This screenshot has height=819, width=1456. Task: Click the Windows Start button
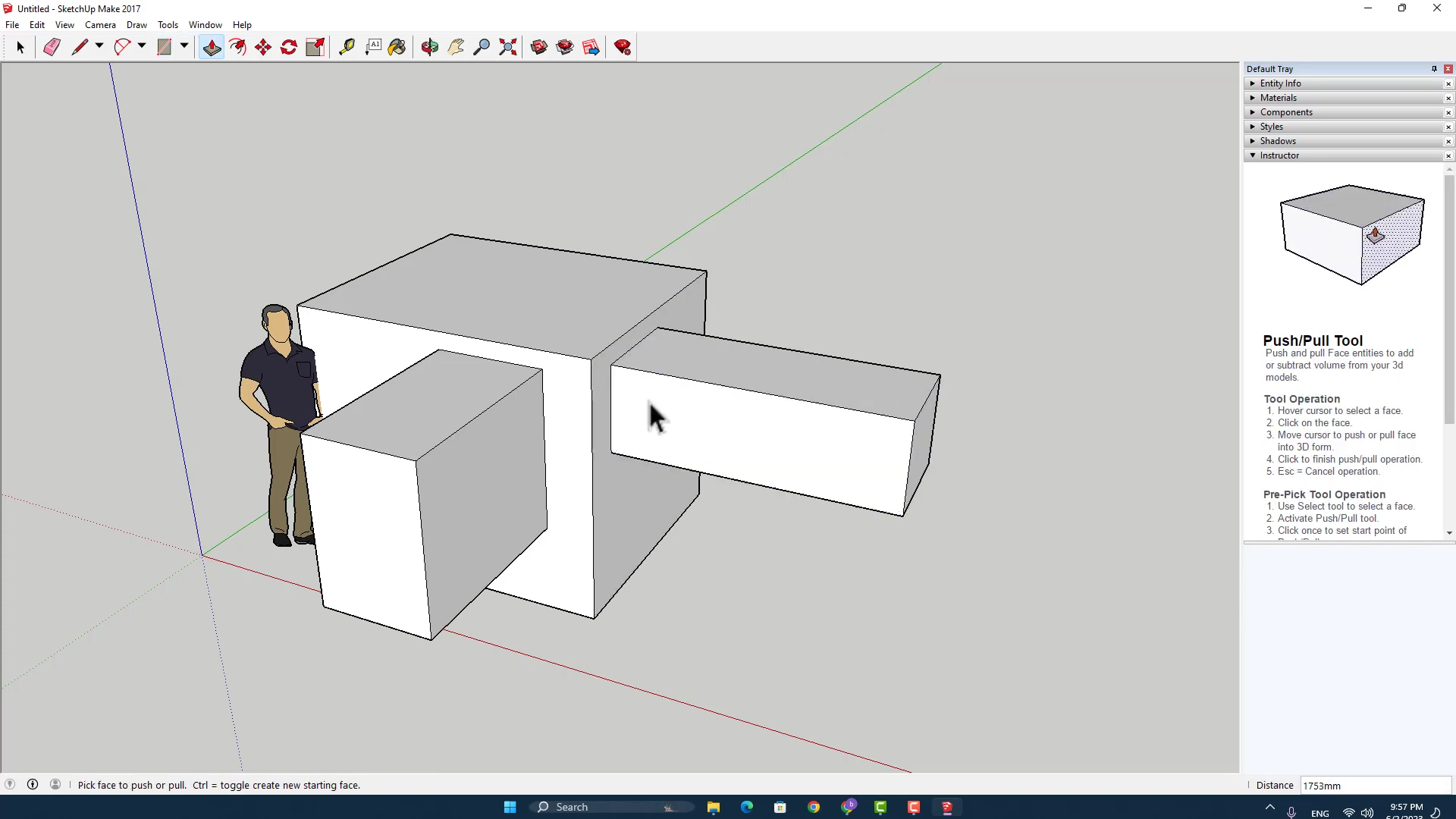tap(510, 807)
